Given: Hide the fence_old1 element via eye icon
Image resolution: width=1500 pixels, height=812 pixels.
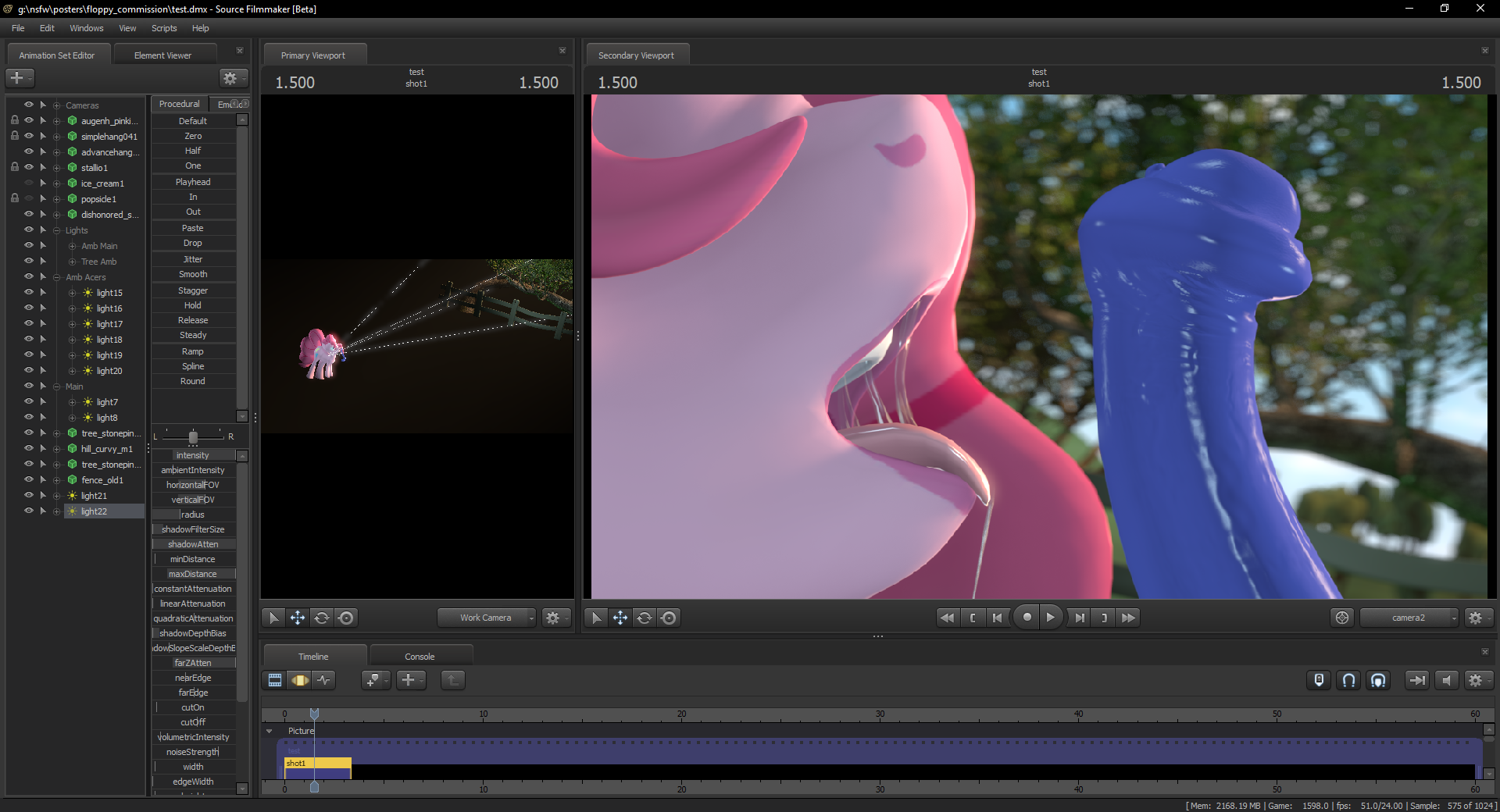Looking at the screenshot, I should click(29, 480).
